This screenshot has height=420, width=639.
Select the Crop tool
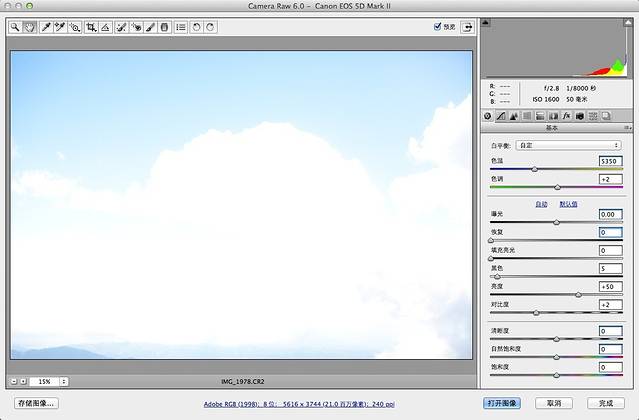tap(91, 28)
